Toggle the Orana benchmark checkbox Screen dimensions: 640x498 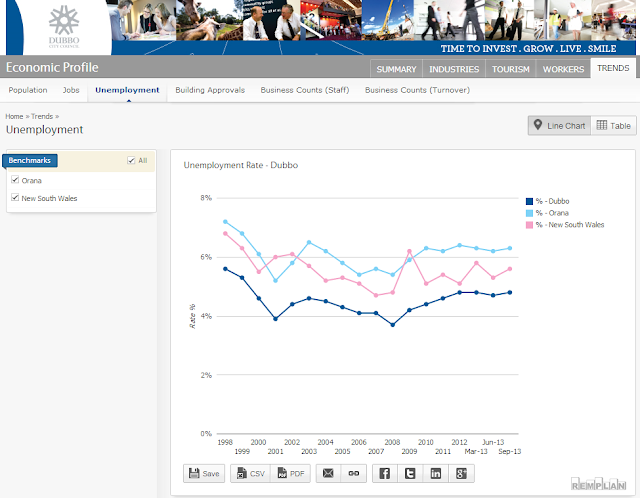point(15,180)
